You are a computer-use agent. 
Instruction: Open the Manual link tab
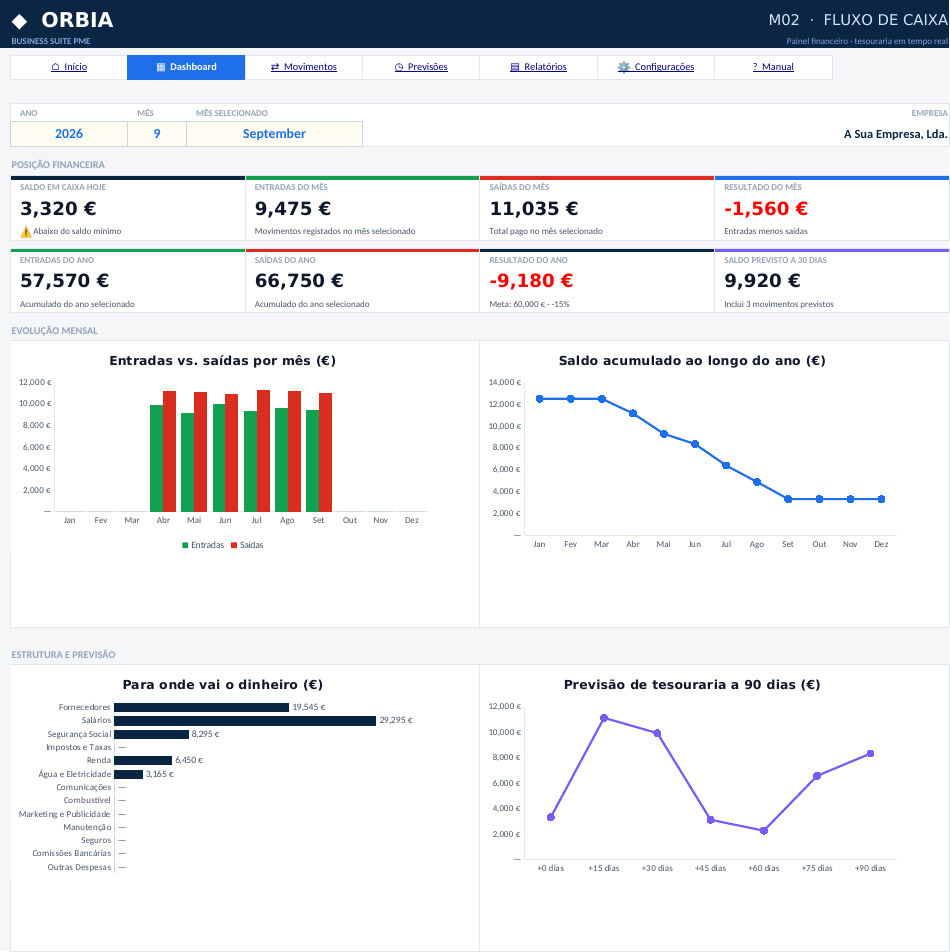pos(773,67)
